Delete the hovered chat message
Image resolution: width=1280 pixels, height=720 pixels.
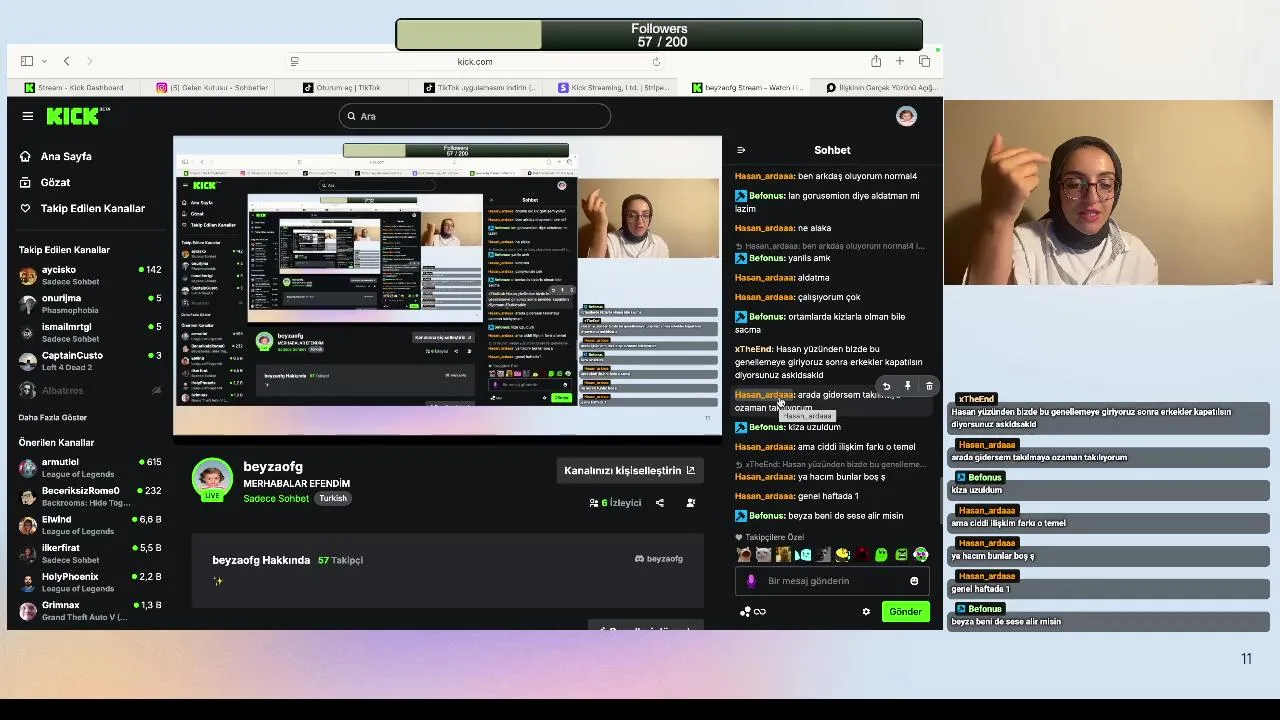[x=929, y=386]
